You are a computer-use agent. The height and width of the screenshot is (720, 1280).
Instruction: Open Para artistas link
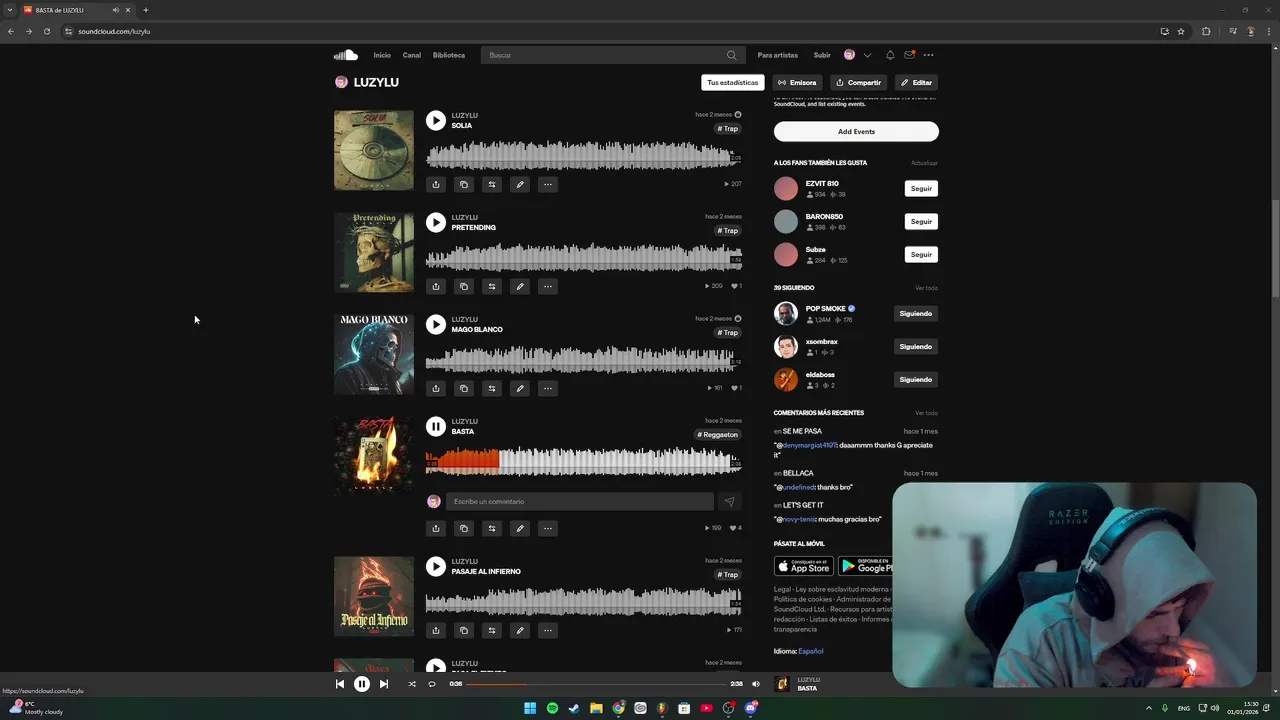(x=778, y=55)
